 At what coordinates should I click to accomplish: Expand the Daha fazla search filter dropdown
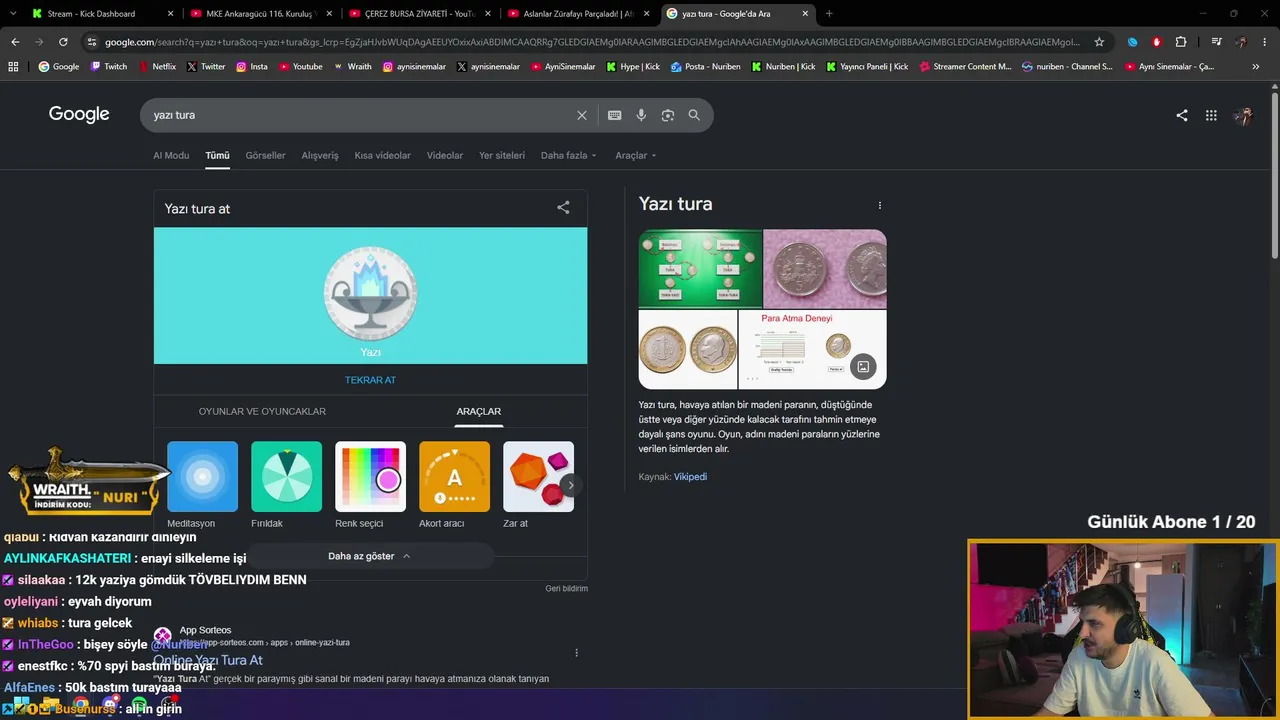(x=568, y=155)
